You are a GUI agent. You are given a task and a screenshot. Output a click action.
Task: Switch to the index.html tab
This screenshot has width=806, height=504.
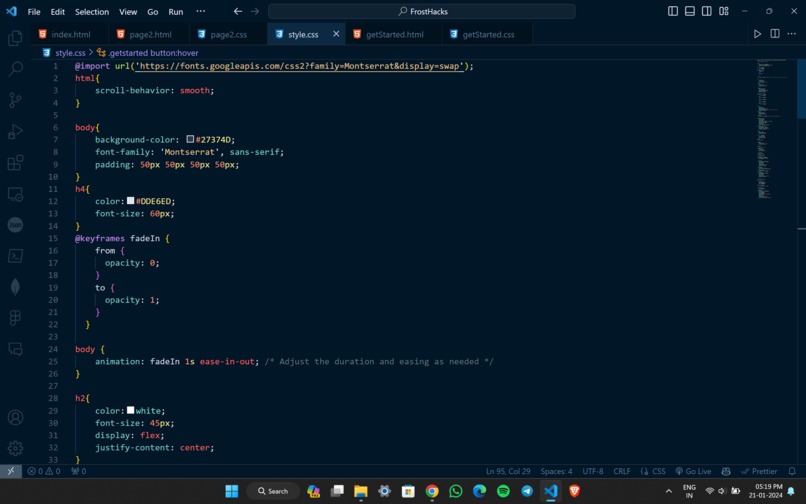click(70, 34)
